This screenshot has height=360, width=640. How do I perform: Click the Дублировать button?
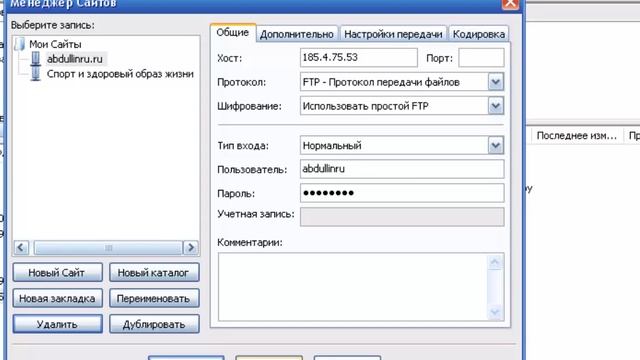click(x=154, y=324)
